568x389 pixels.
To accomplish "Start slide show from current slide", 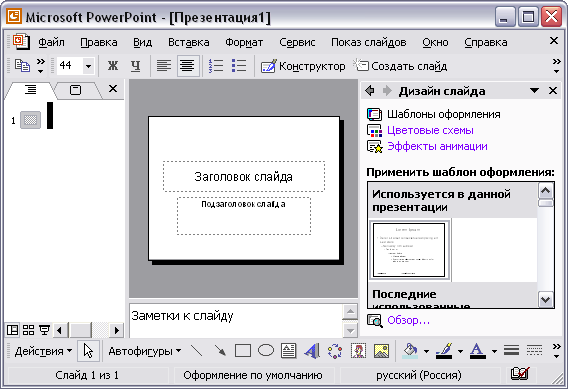I will pyautogui.click(x=44, y=330).
